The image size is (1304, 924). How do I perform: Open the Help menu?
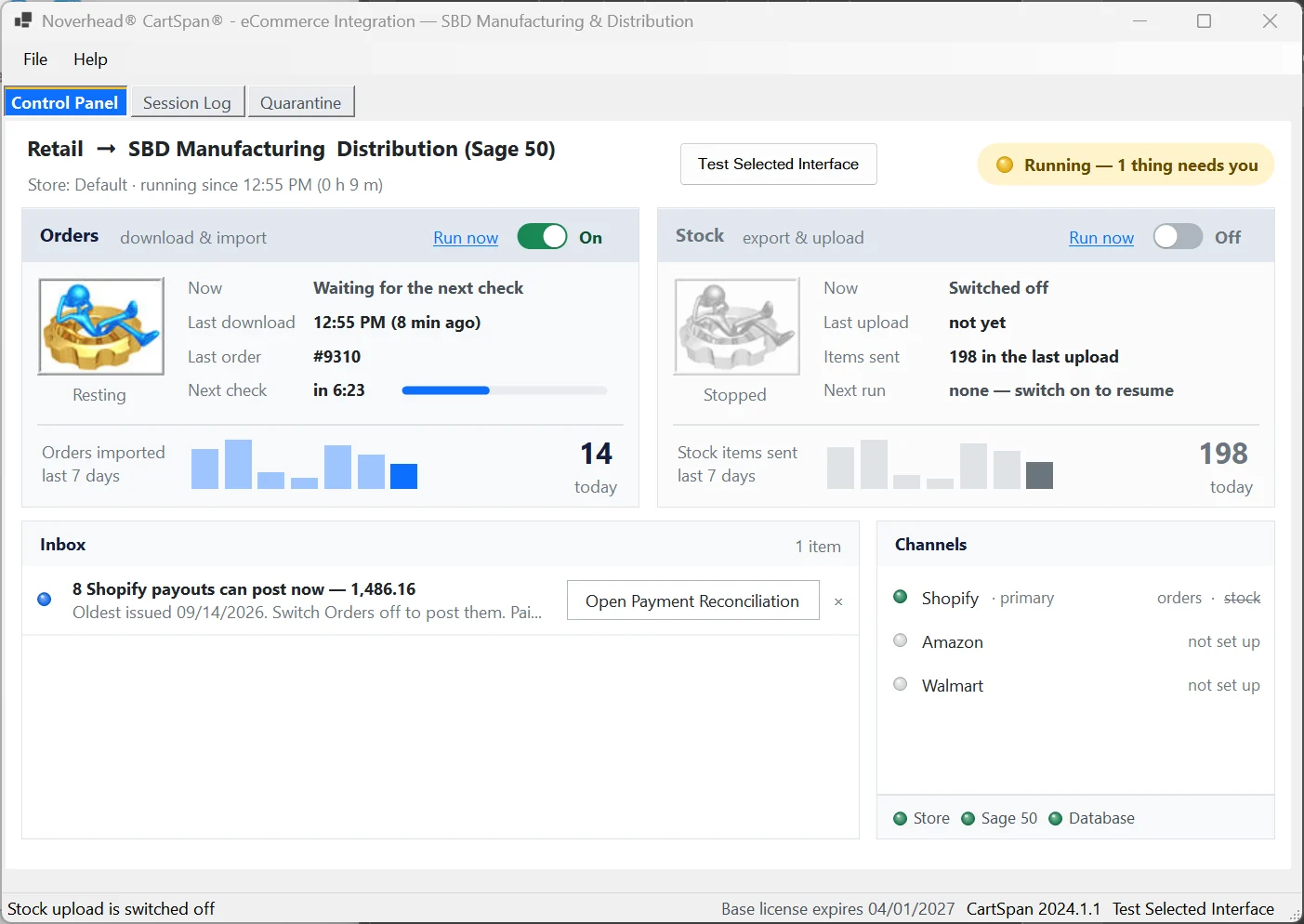tap(90, 59)
